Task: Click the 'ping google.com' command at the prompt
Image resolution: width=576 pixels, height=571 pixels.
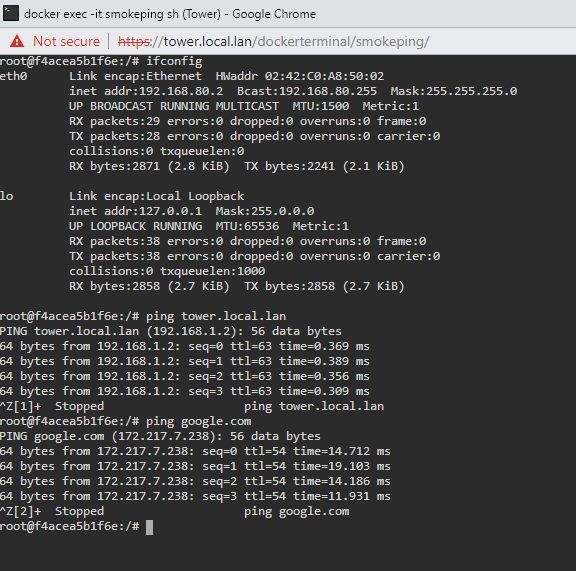Action: pos(199,421)
